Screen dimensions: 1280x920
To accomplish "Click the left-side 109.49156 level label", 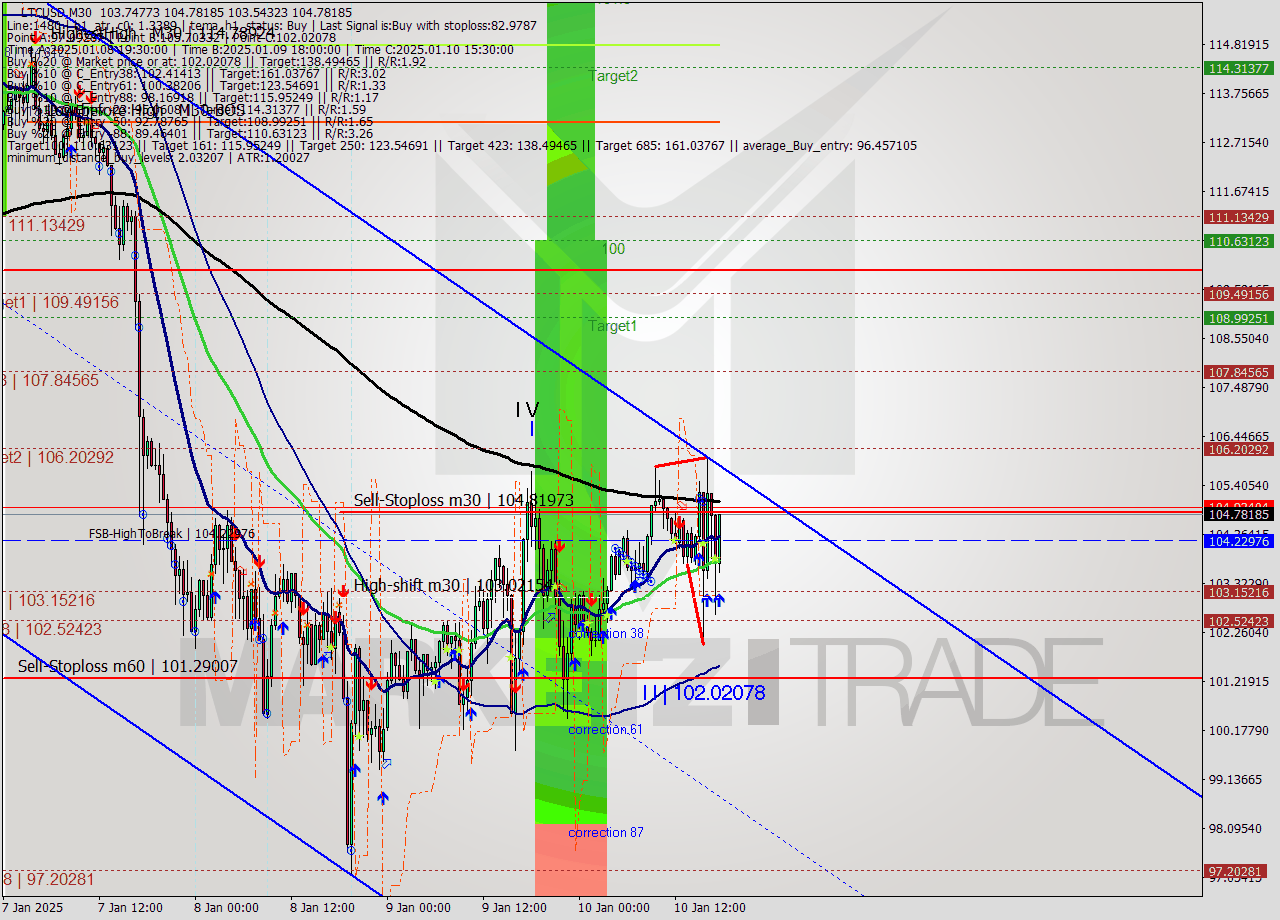I will [x=59, y=302].
